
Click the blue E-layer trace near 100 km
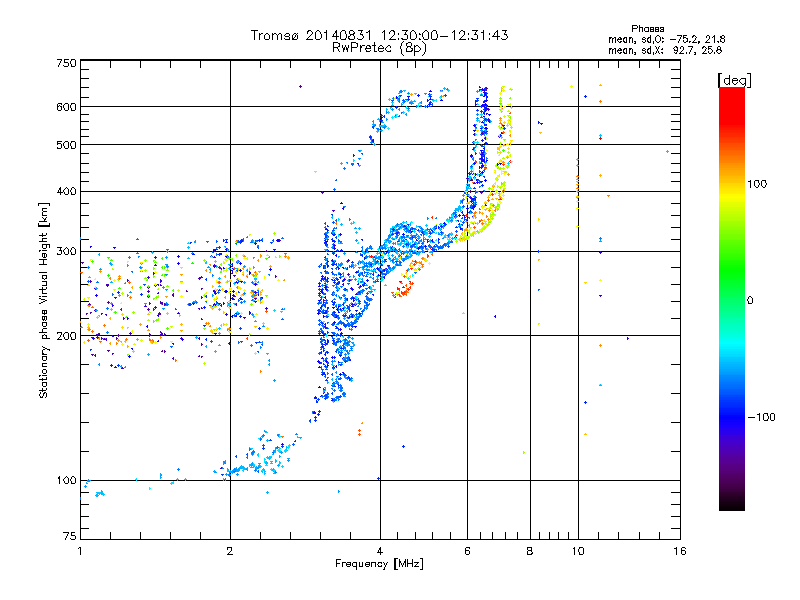(x=258, y=457)
